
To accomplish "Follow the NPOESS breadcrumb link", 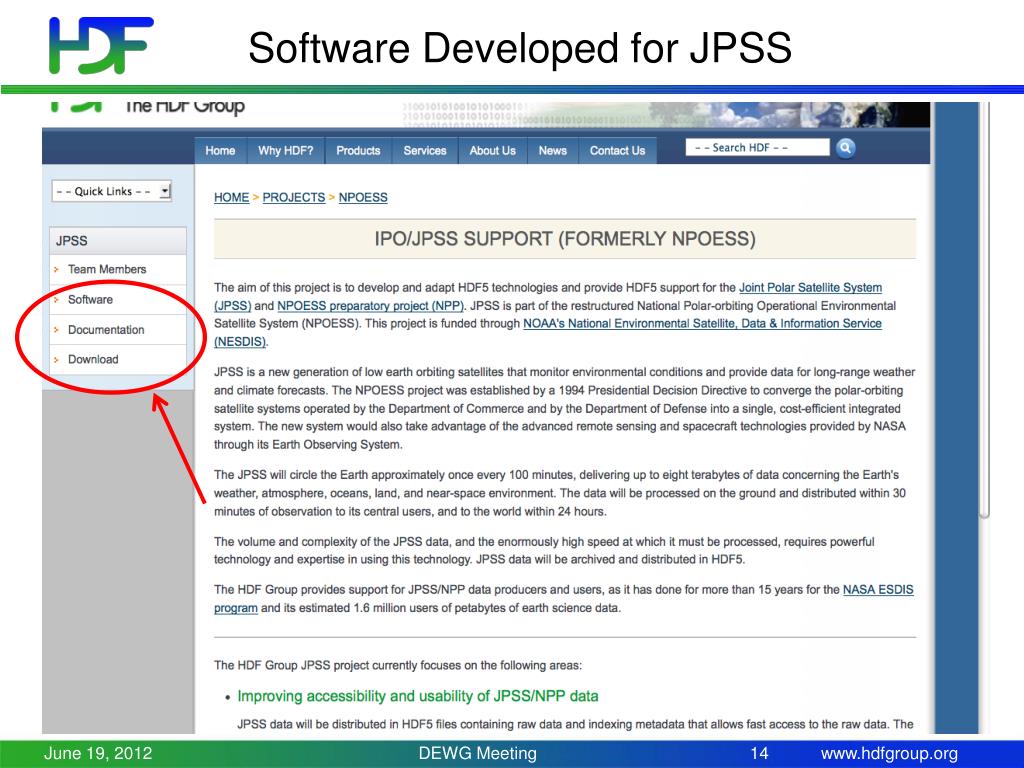I will (x=363, y=198).
